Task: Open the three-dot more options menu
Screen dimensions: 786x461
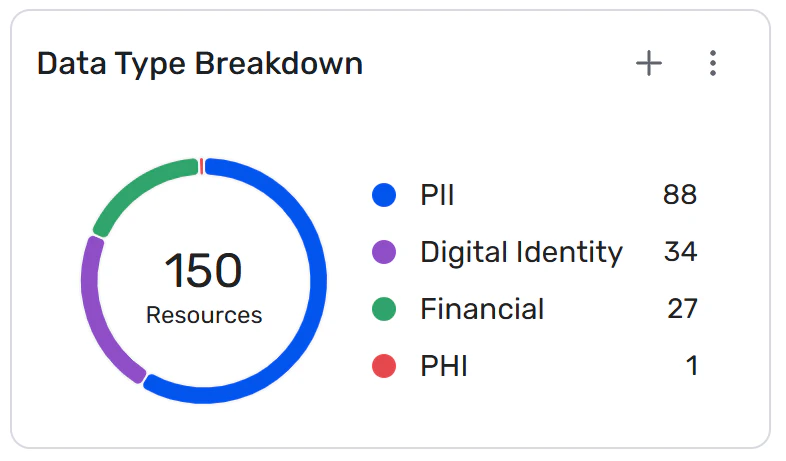Action: [712, 63]
